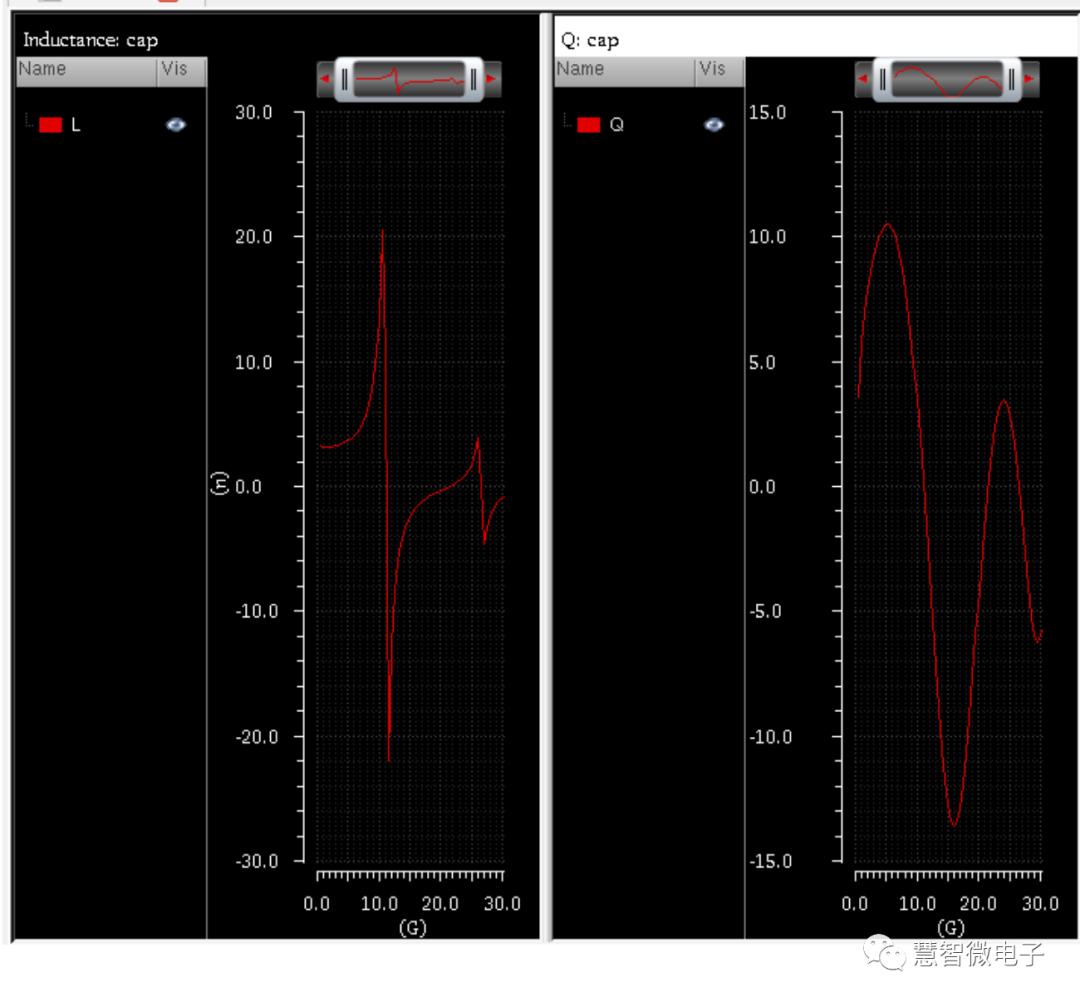Click the positive peak of the L curve near 10 G

383,232
